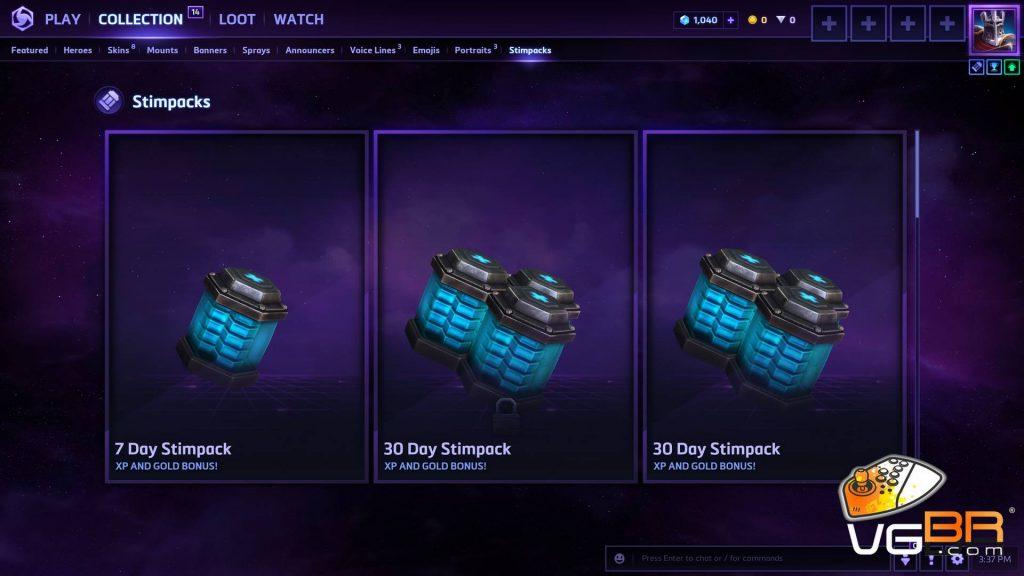Open the knight player portrait
The image size is (1024, 576).
(993, 30)
